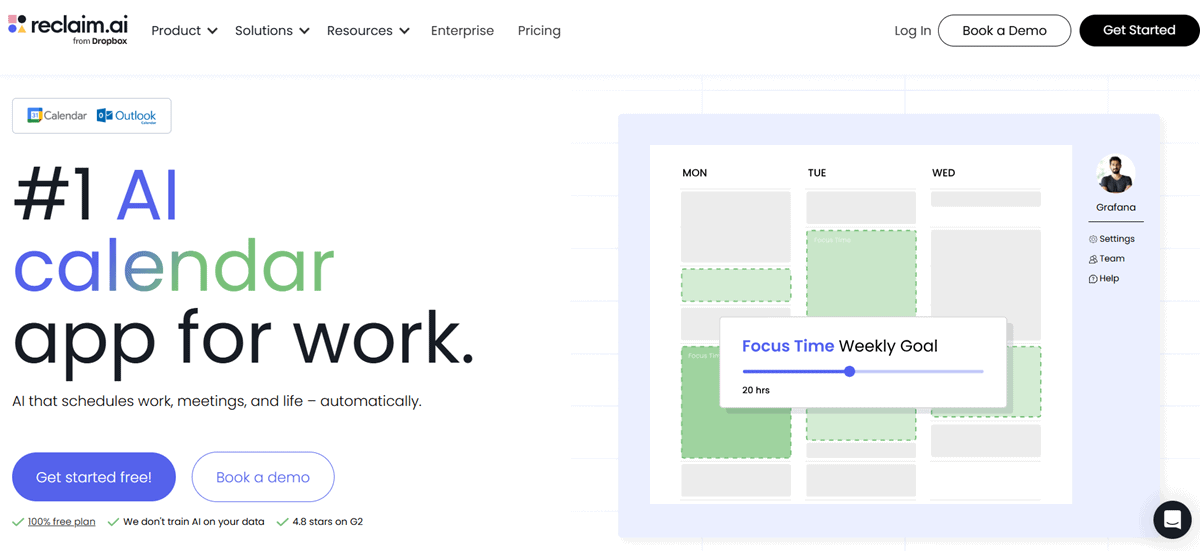The image size is (1200, 551).
Task: Click the Get started free! button
Action: point(94,477)
